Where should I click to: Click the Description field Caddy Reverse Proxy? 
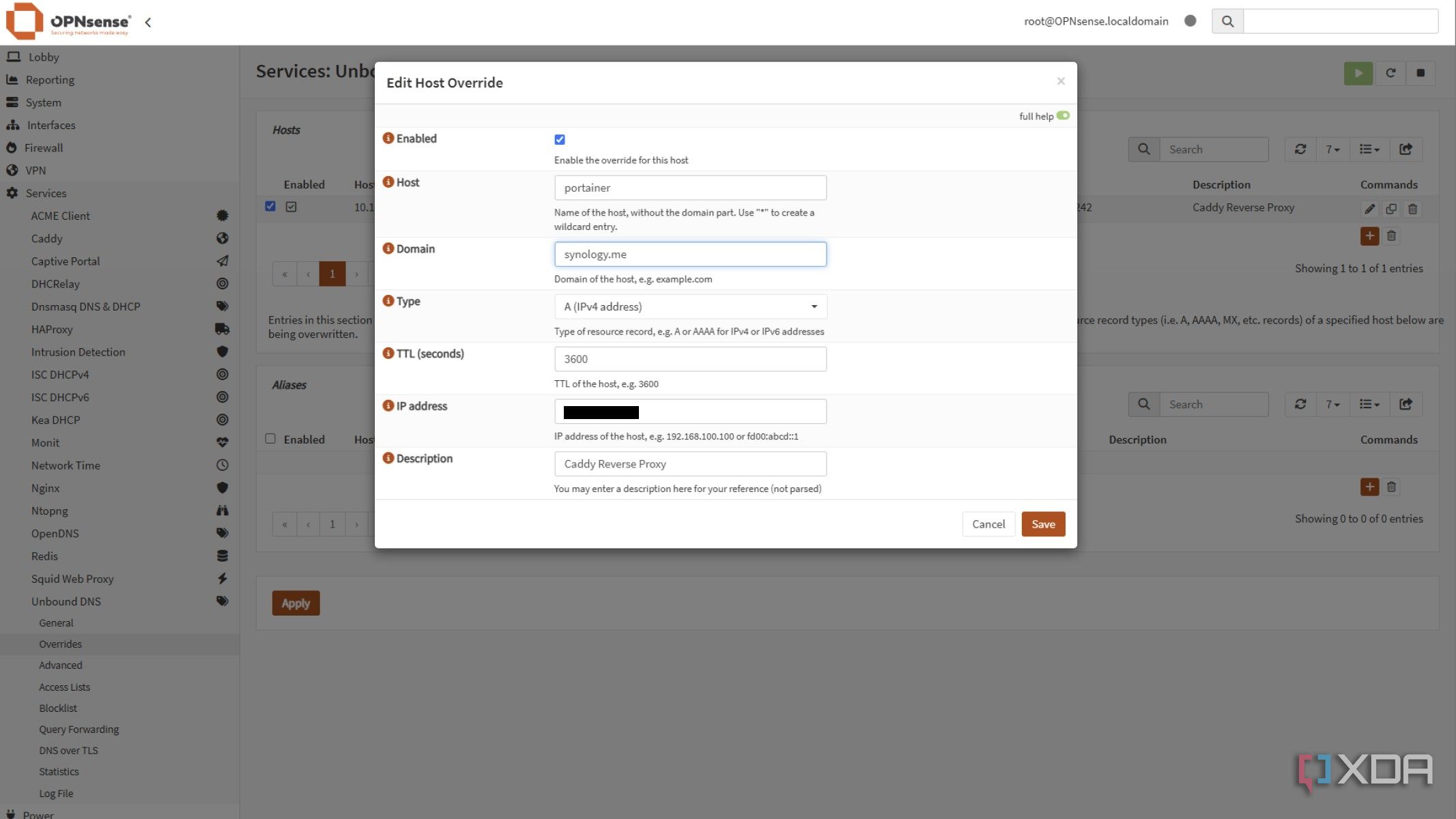coord(690,464)
